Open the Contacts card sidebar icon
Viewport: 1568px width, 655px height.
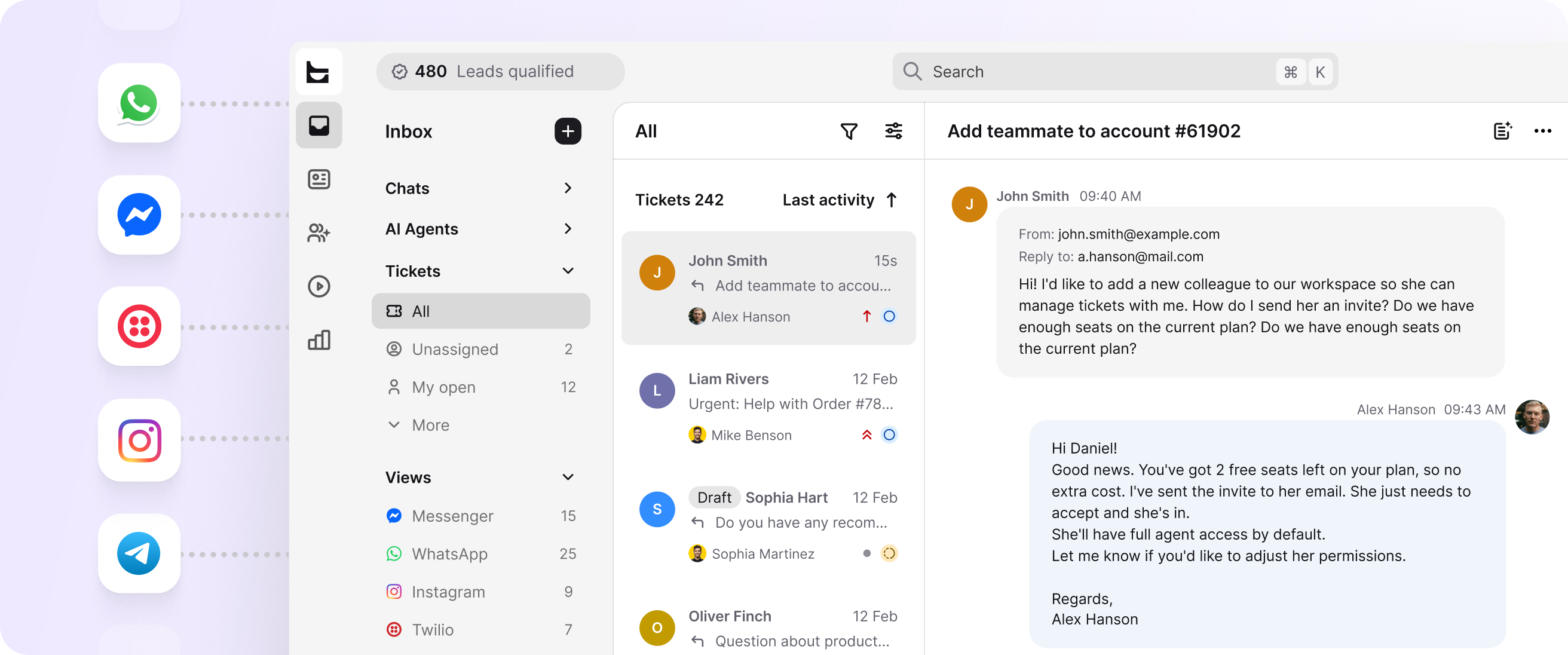(x=318, y=179)
